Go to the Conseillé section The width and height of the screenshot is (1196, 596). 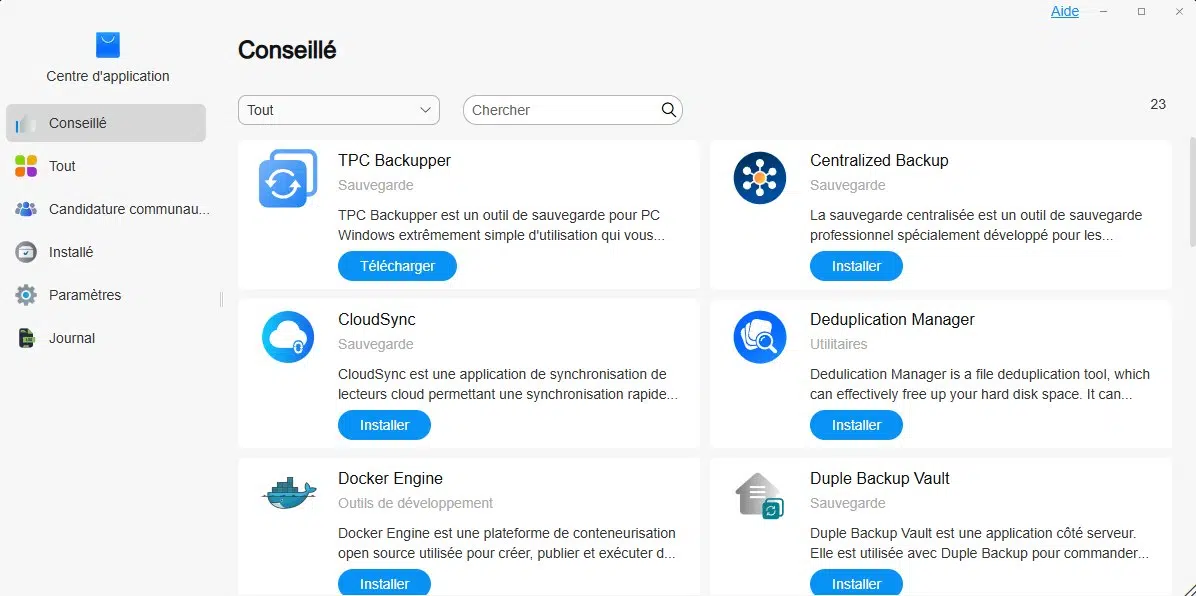pos(106,123)
